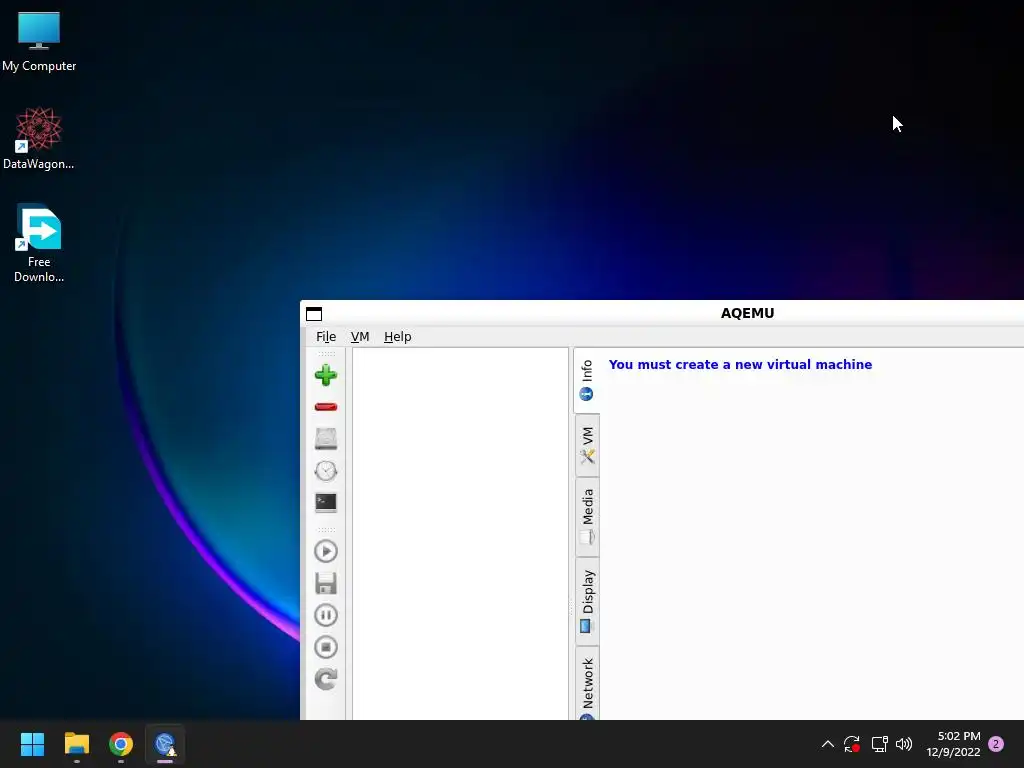This screenshot has height=768, width=1024.
Task: Click the clock snapshot icon in AQEMU toolbar
Action: pyautogui.click(x=326, y=471)
